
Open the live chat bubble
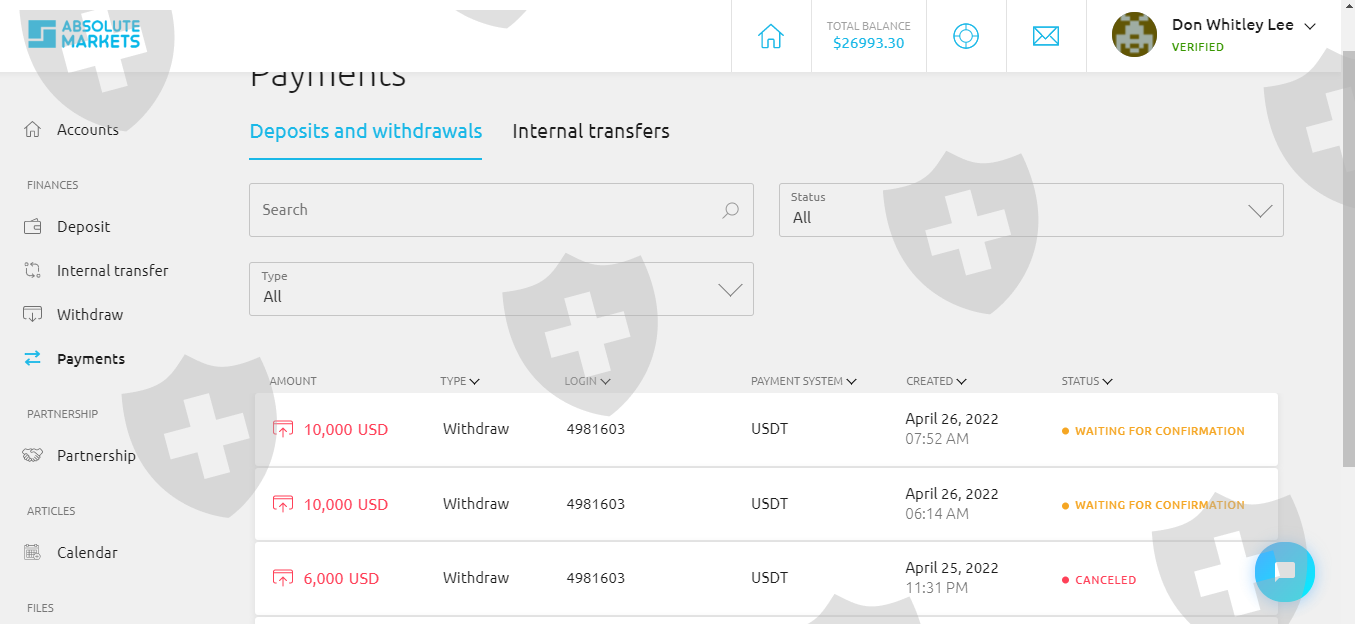click(1285, 571)
